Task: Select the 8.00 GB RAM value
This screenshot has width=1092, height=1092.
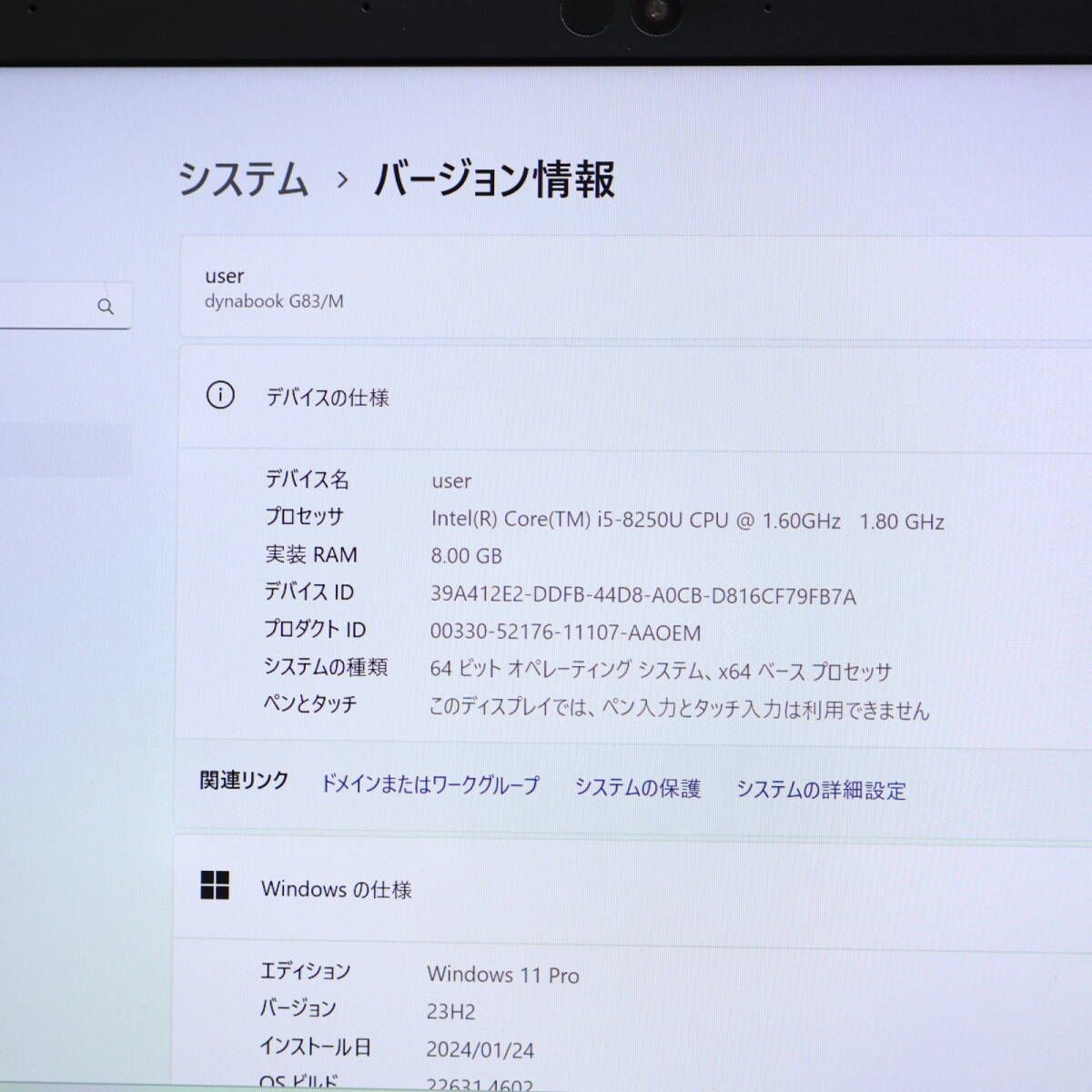Action: [466, 555]
